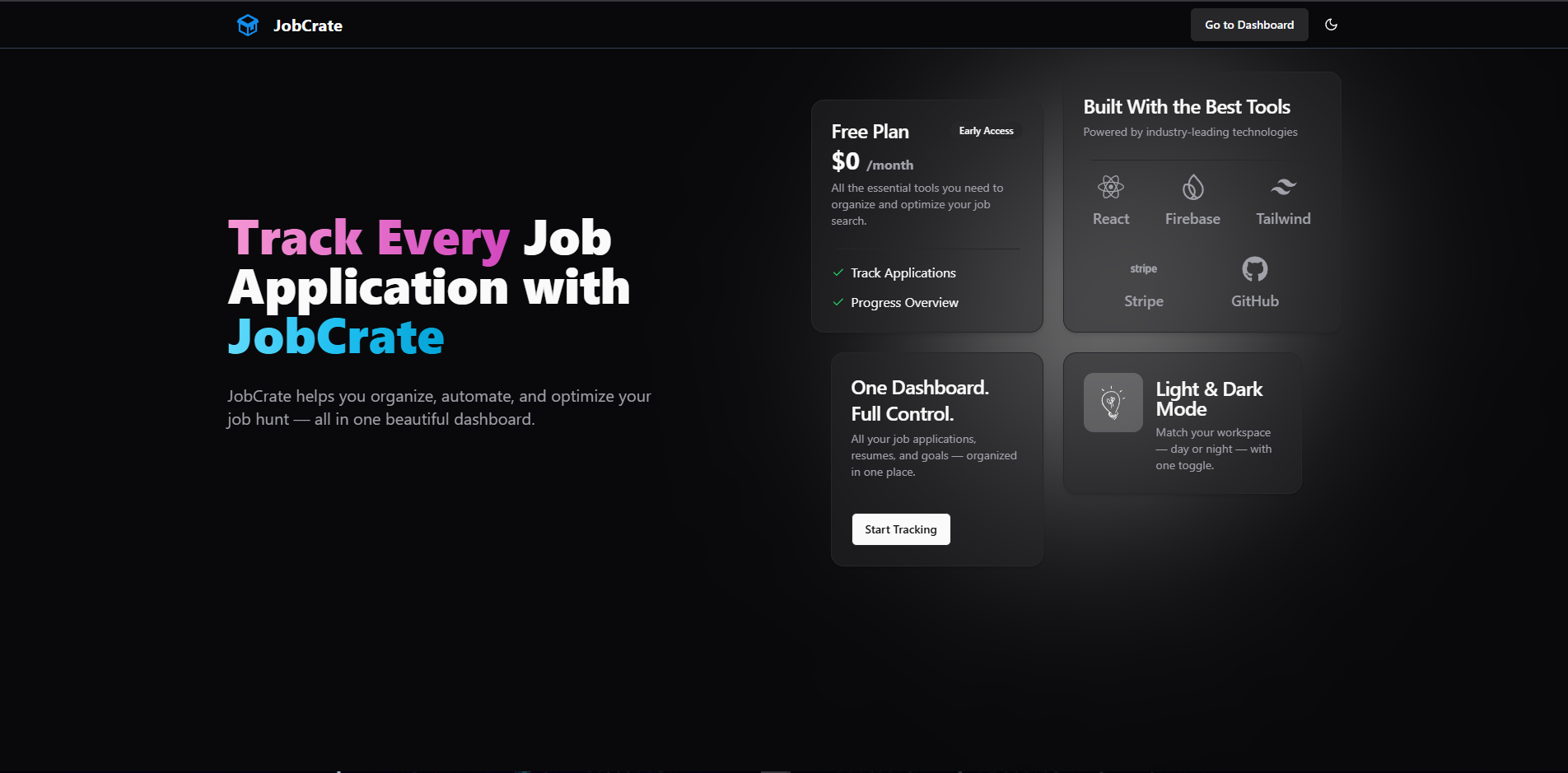Image resolution: width=1568 pixels, height=773 pixels.
Task: Open the JobCrate brand name in the navbar
Action: [x=307, y=26]
